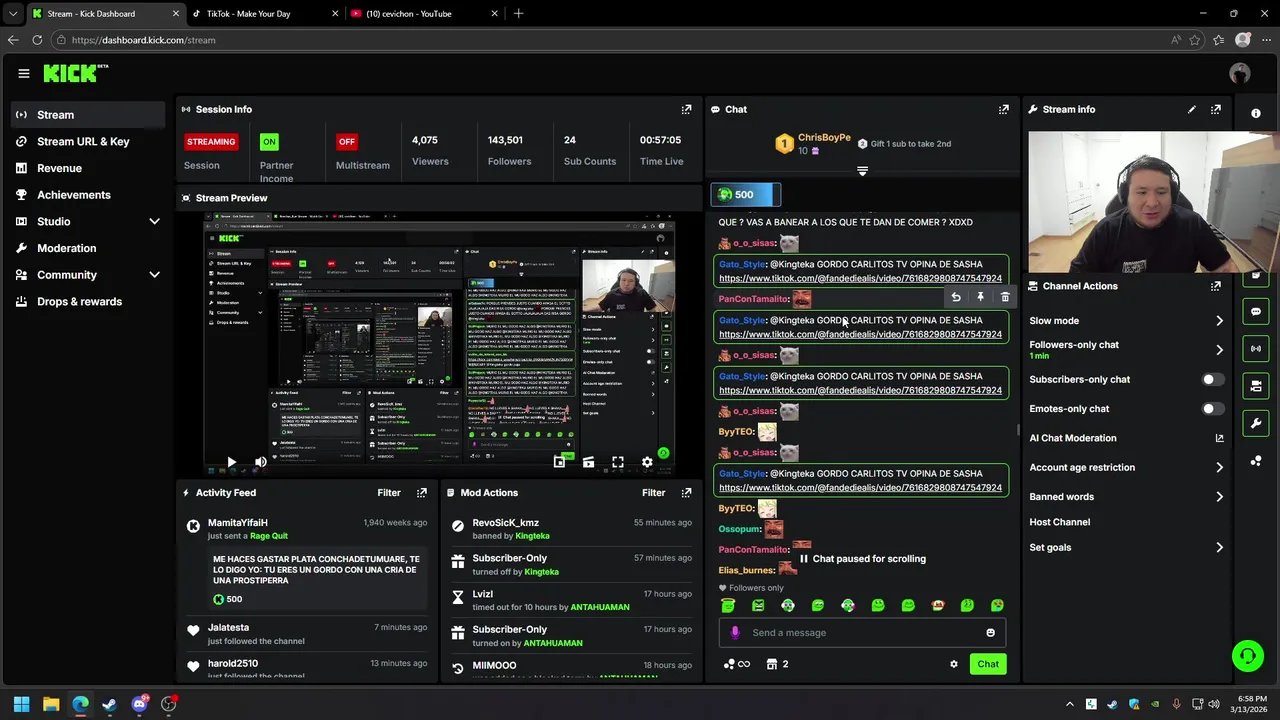Click the purple microphone icon in chat
Viewport: 1280px width, 720px height.
coord(735,633)
